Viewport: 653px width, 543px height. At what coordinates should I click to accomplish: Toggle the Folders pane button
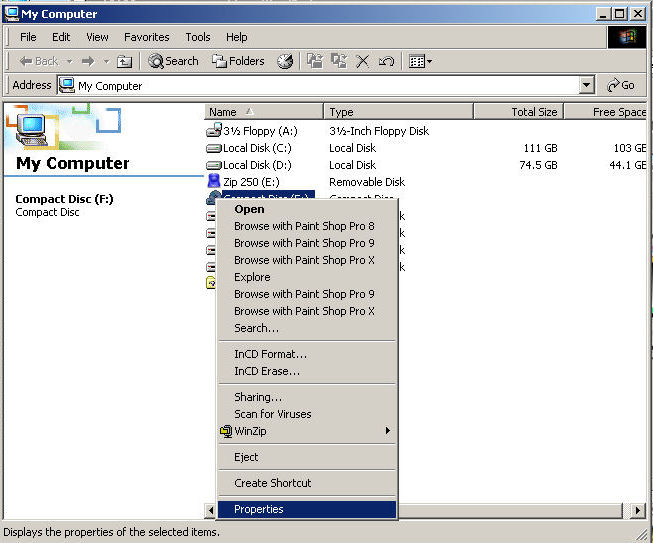coord(238,61)
